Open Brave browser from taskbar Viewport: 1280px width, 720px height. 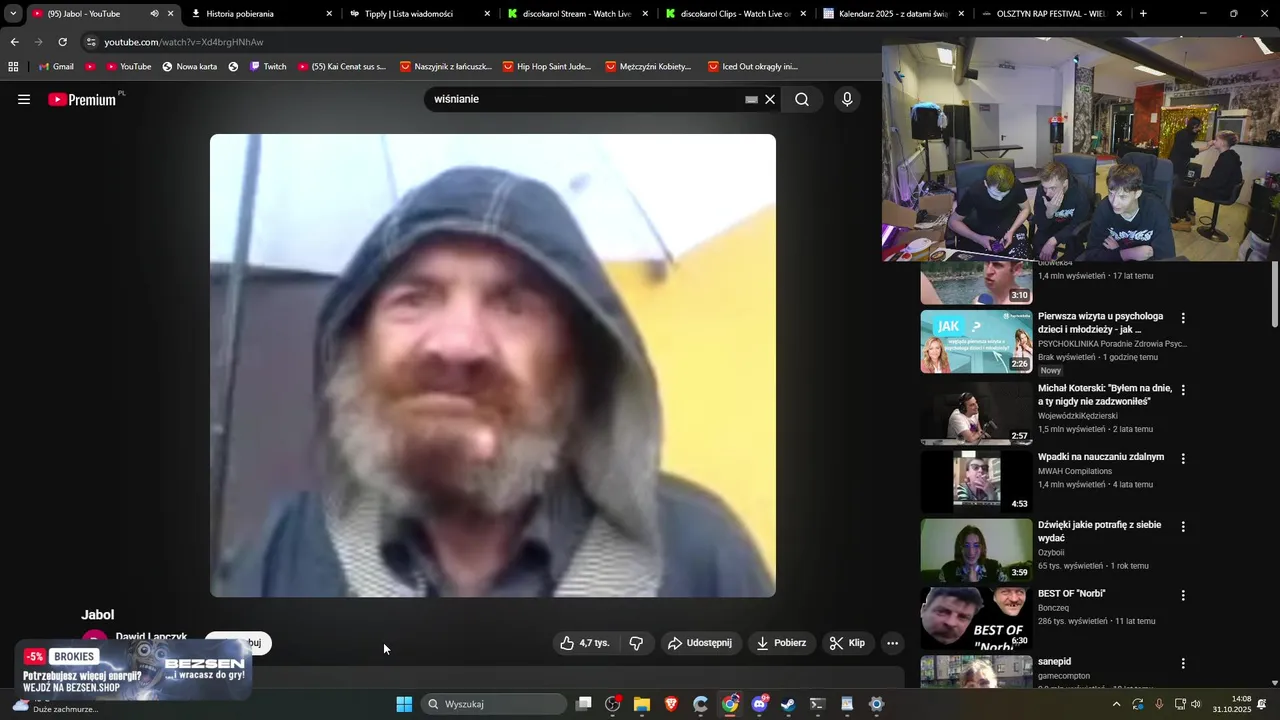tap(671, 704)
